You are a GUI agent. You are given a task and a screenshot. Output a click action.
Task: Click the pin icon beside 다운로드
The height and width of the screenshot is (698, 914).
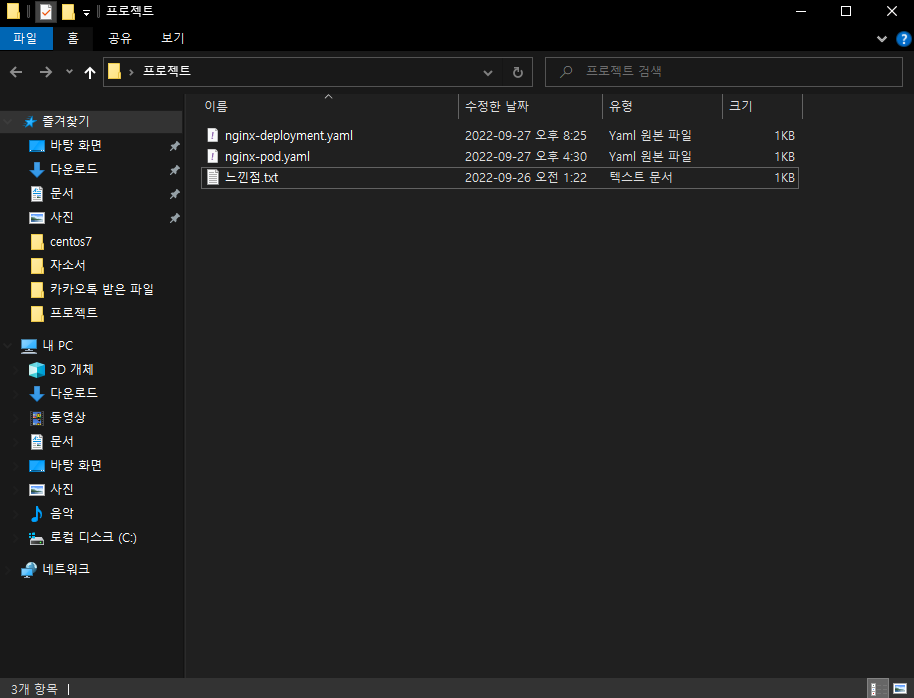pos(174,170)
